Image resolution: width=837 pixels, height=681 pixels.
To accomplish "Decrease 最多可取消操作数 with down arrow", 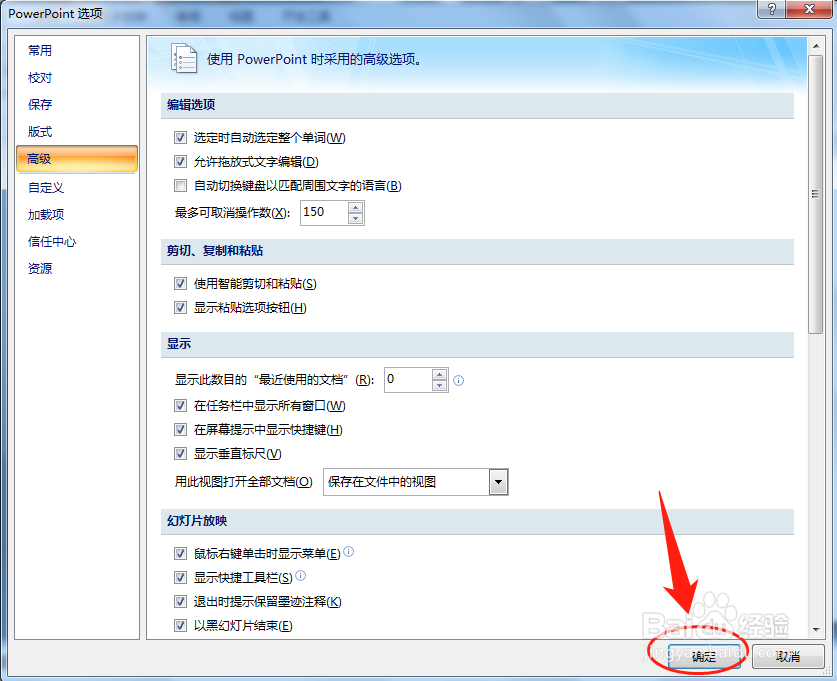I will 356,218.
